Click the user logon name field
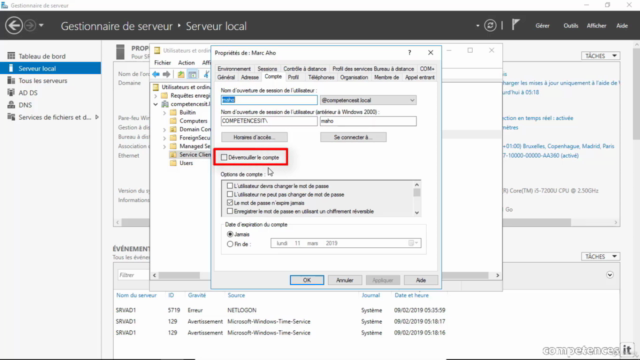Screen dimensions: 640x360 coord(269,100)
